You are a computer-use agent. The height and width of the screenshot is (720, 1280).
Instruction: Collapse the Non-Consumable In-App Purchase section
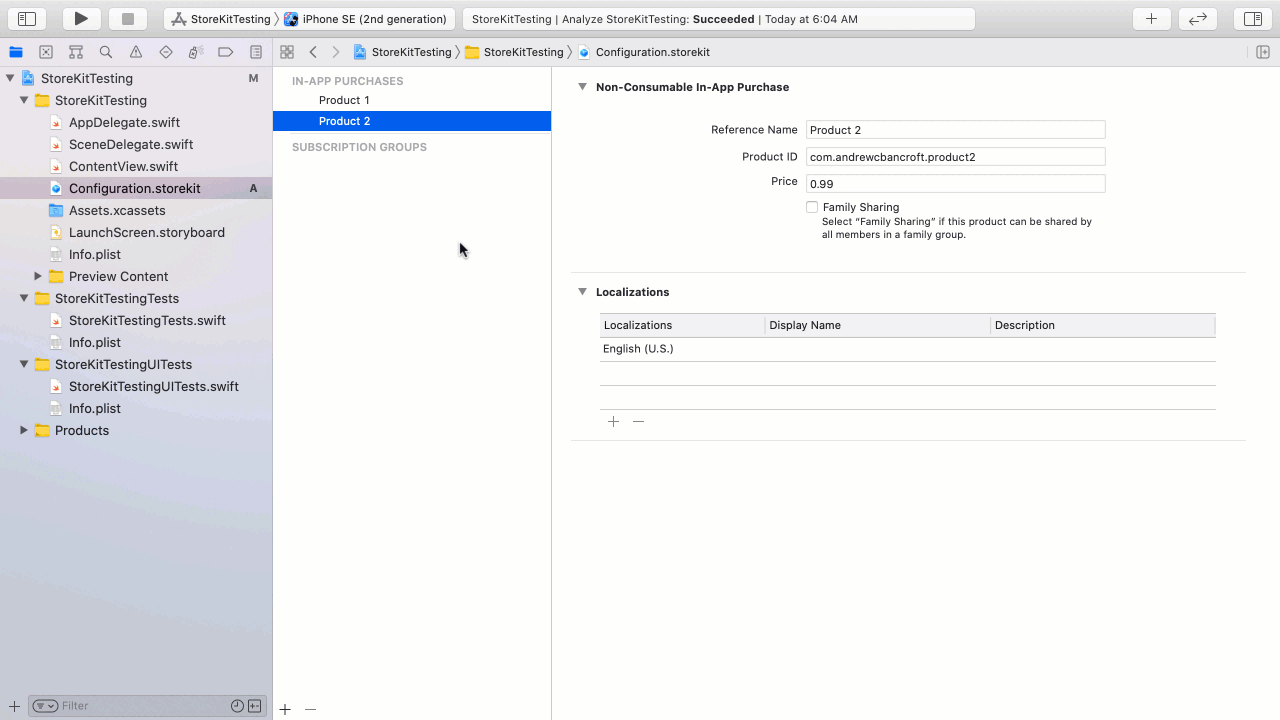(x=583, y=87)
